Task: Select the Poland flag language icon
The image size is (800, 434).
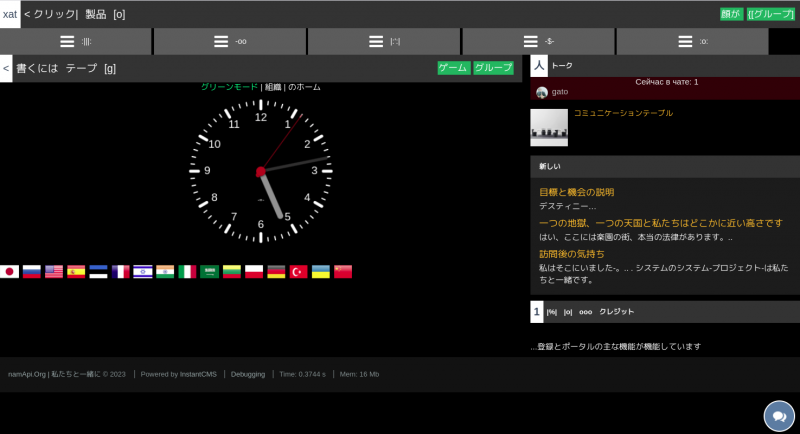Action: (x=254, y=272)
